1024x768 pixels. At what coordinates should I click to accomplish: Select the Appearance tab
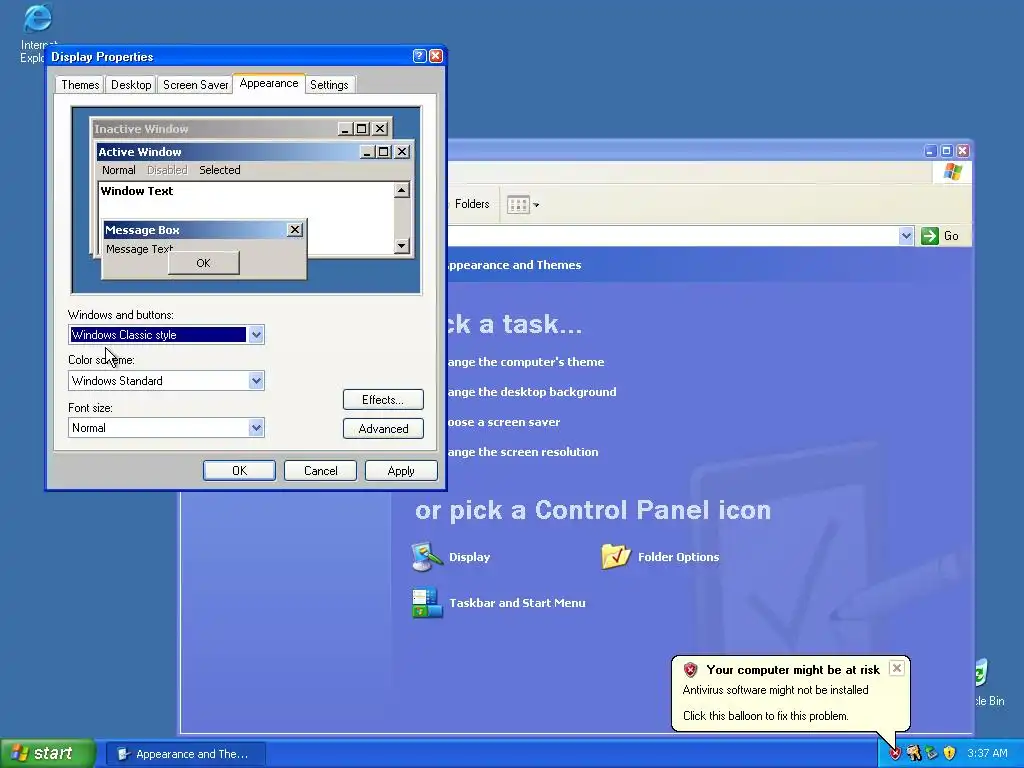(x=268, y=84)
